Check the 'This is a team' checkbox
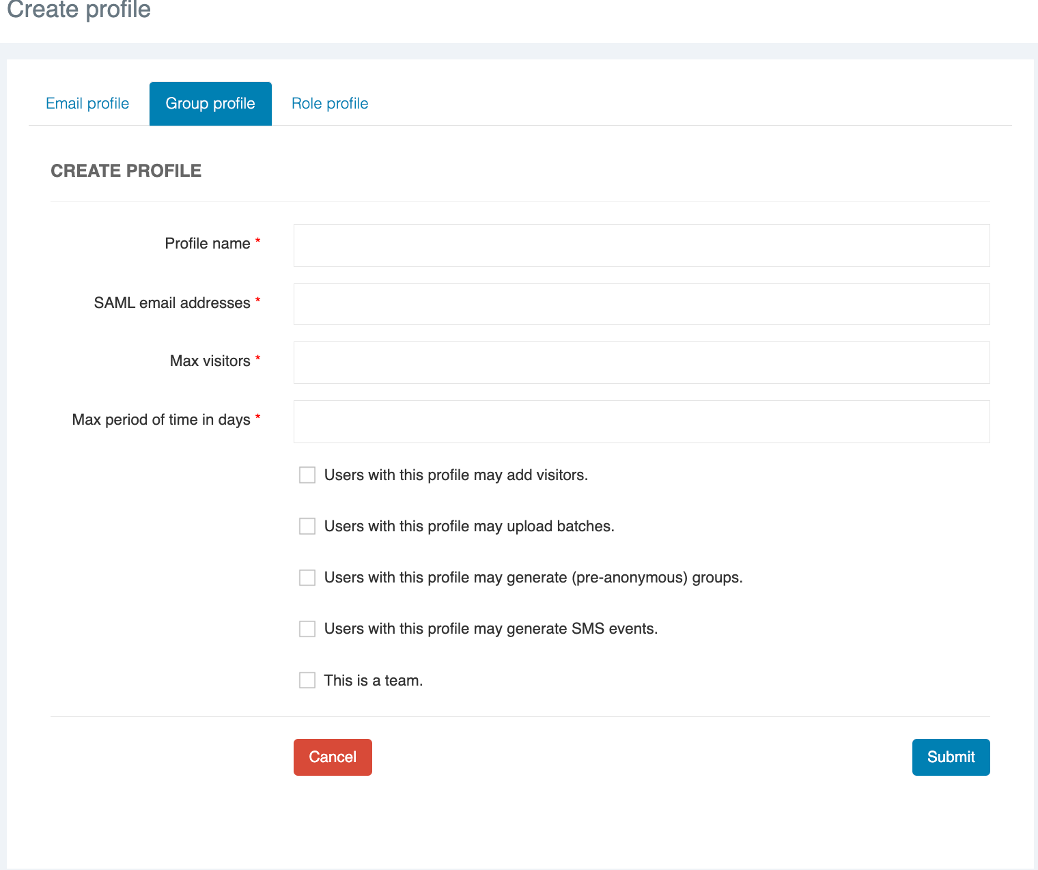Image resolution: width=1038 pixels, height=870 pixels. coord(307,680)
